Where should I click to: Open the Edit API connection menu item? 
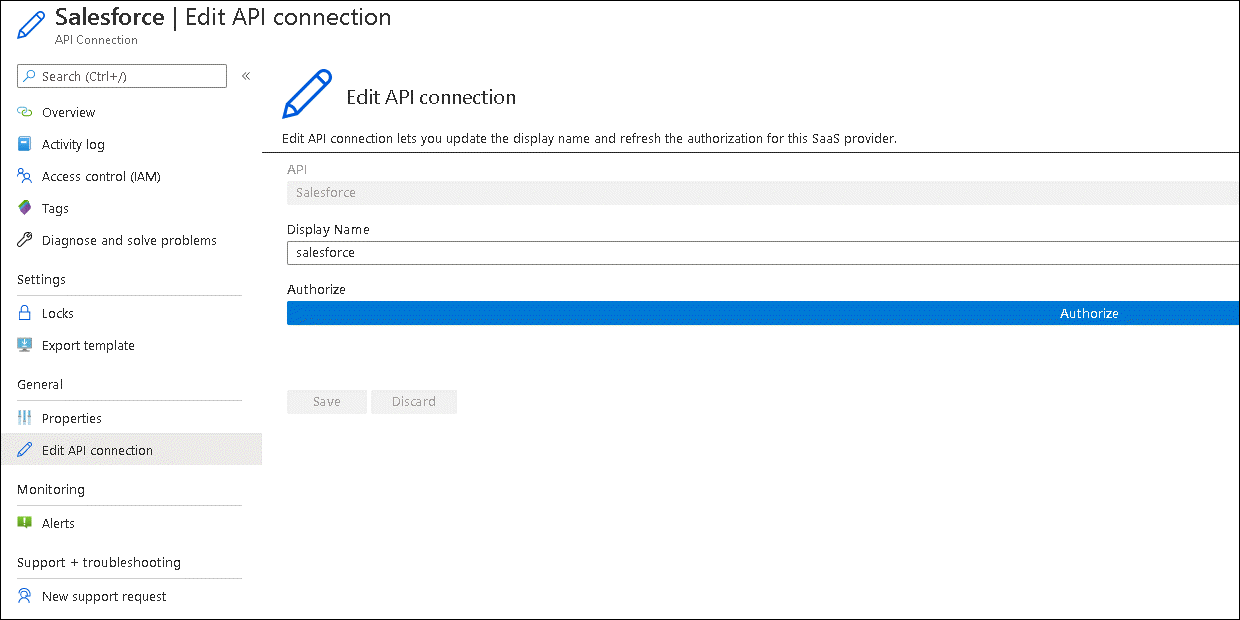coord(97,450)
